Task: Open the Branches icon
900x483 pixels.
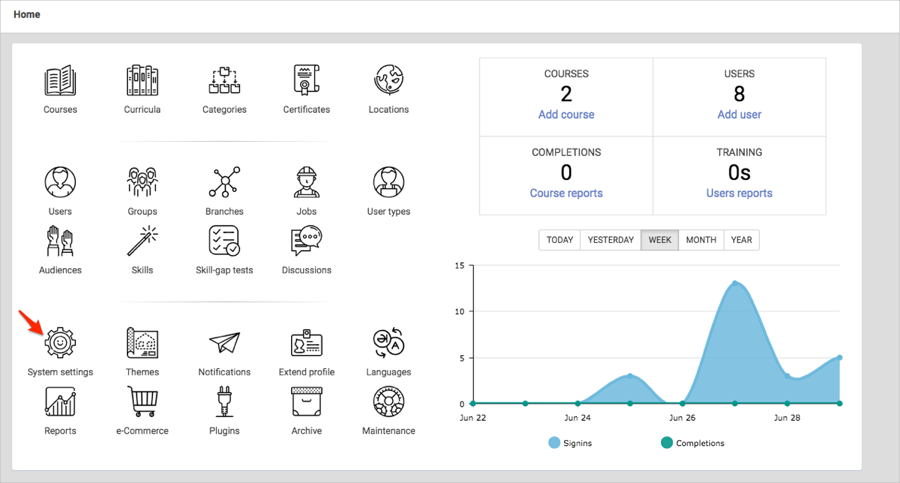Action: (x=224, y=184)
